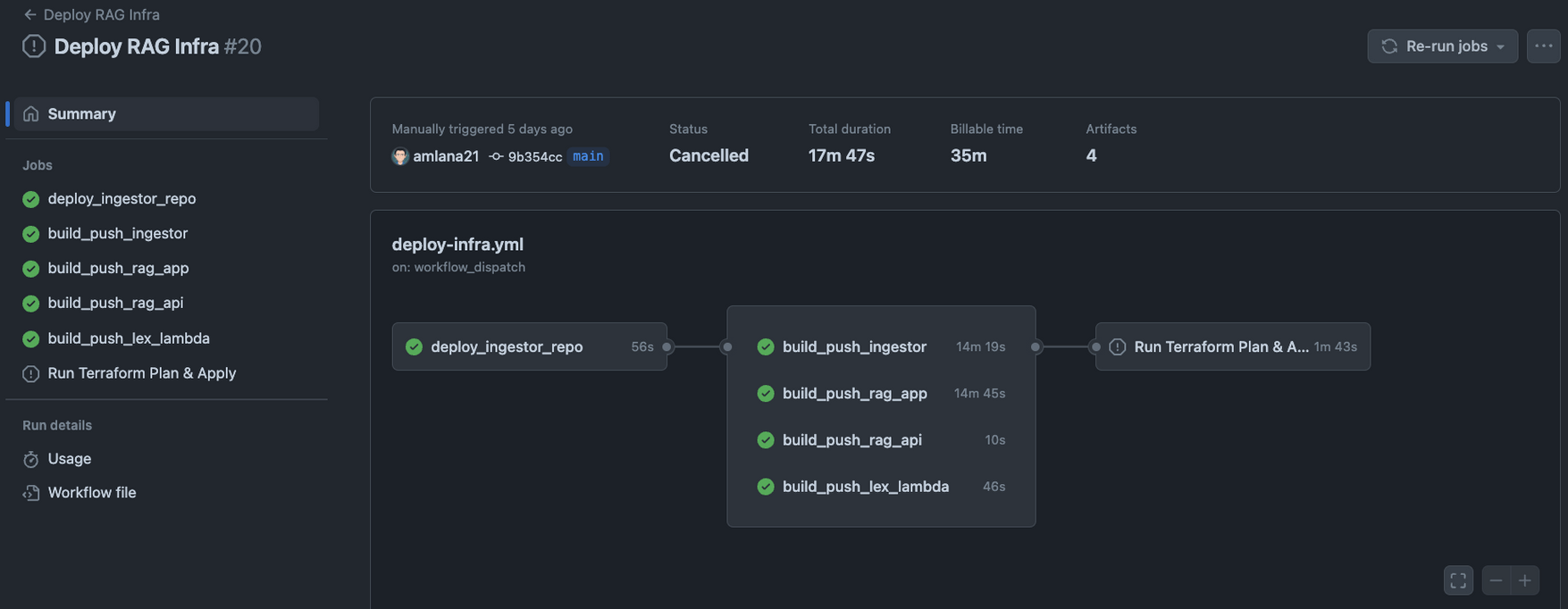Zoom in the workflow graph with plus
Image resolution: width=1568 pixels, height=609 pixels.
click(1525, 580)
